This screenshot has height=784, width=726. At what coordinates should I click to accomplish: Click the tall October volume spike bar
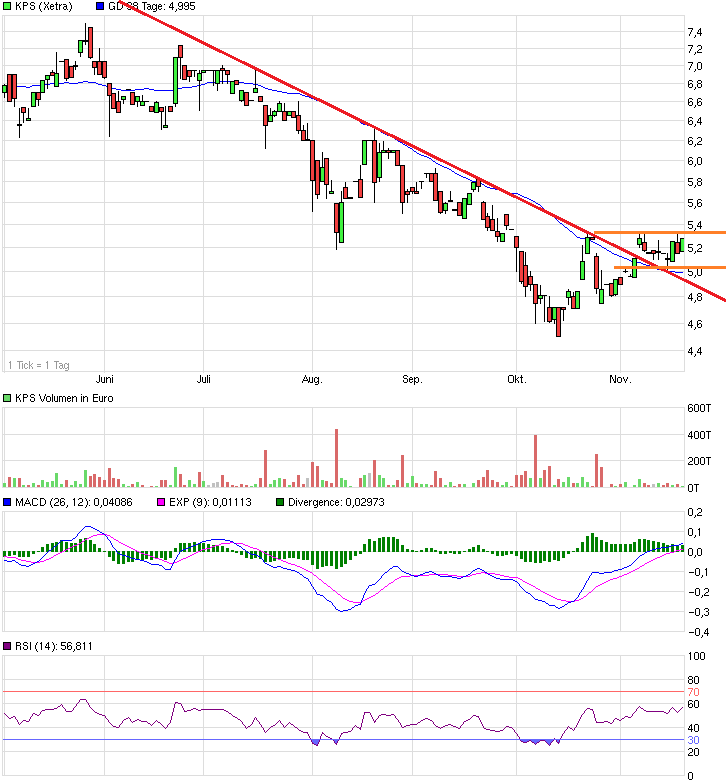pyautogui.click(x=536, y=461)
